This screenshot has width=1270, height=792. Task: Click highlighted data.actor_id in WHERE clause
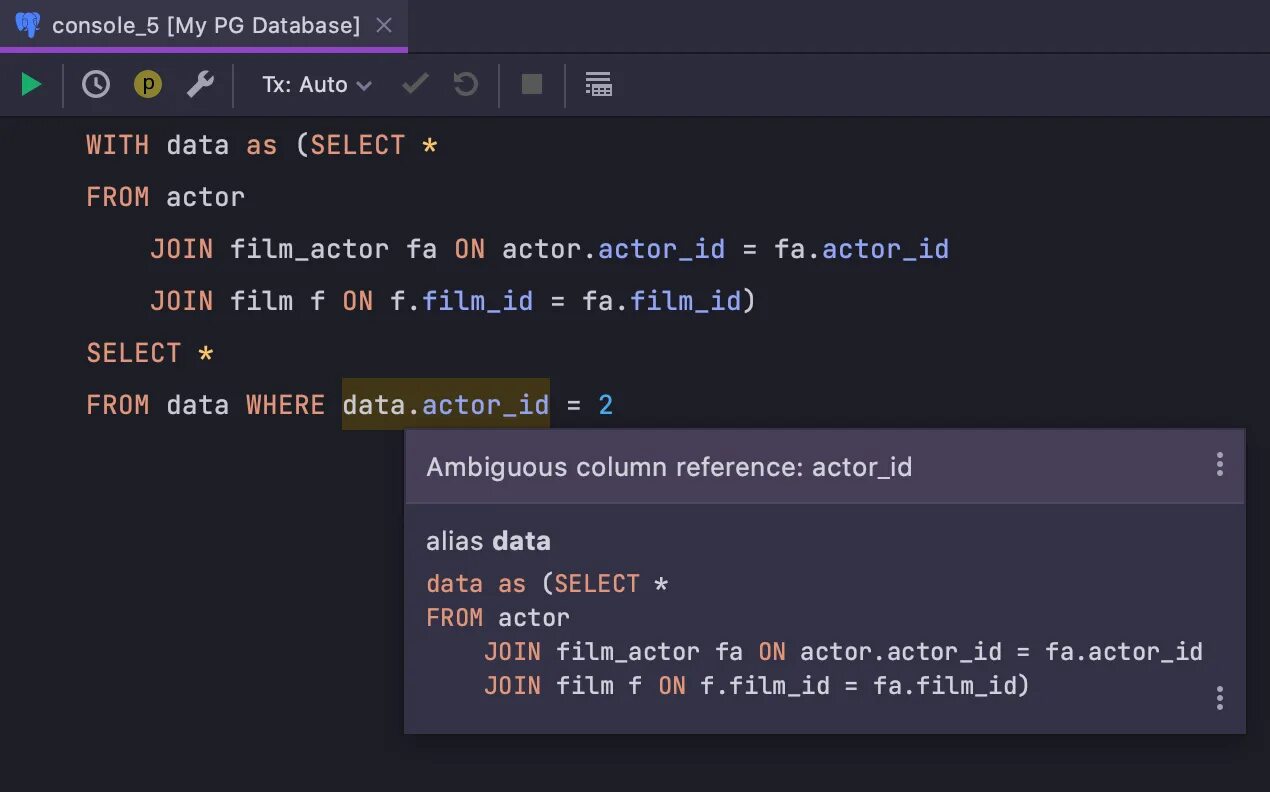445,405
